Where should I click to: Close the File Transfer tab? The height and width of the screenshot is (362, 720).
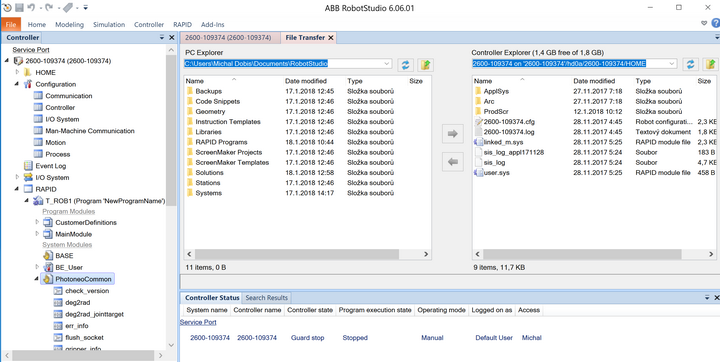pyautogui.click(x=331, y=38)
